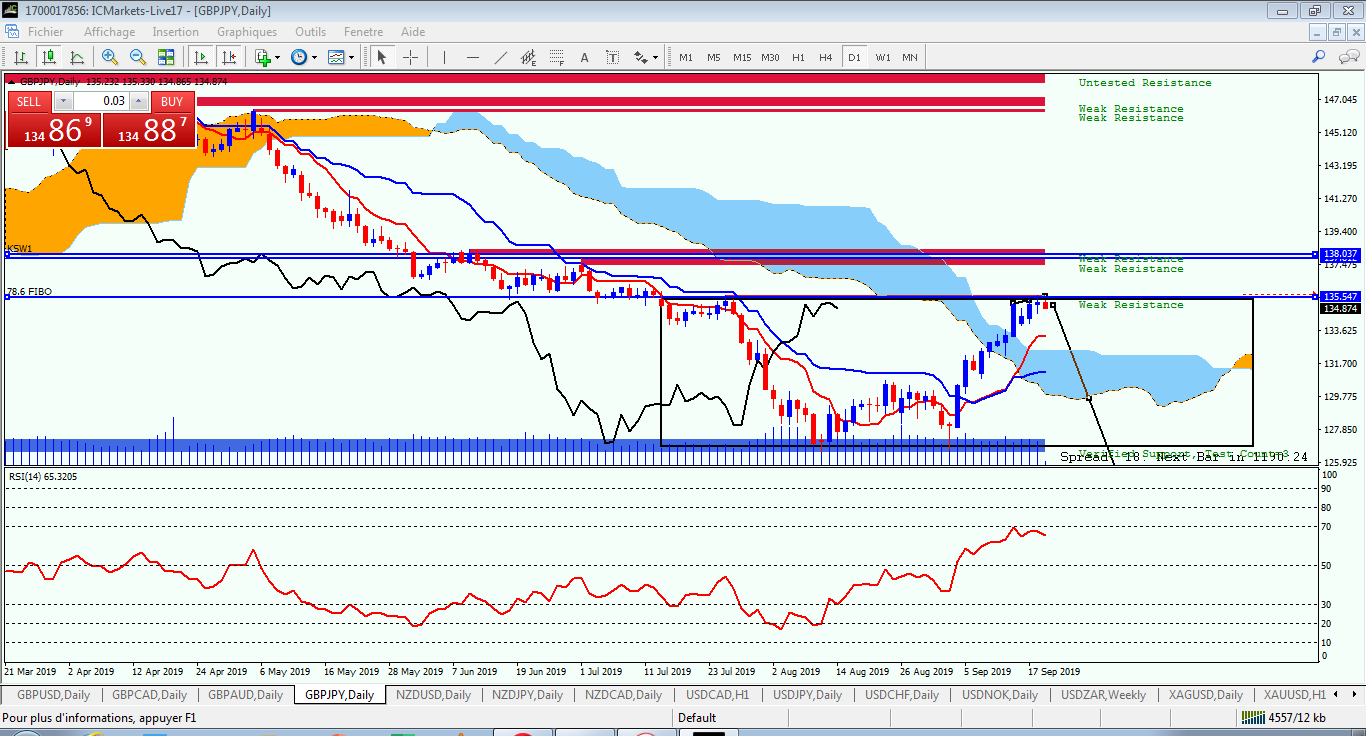Open the Aide menu
This screenshot has height=736, width=1366.
pyautogui.click(x=413, y=32)
